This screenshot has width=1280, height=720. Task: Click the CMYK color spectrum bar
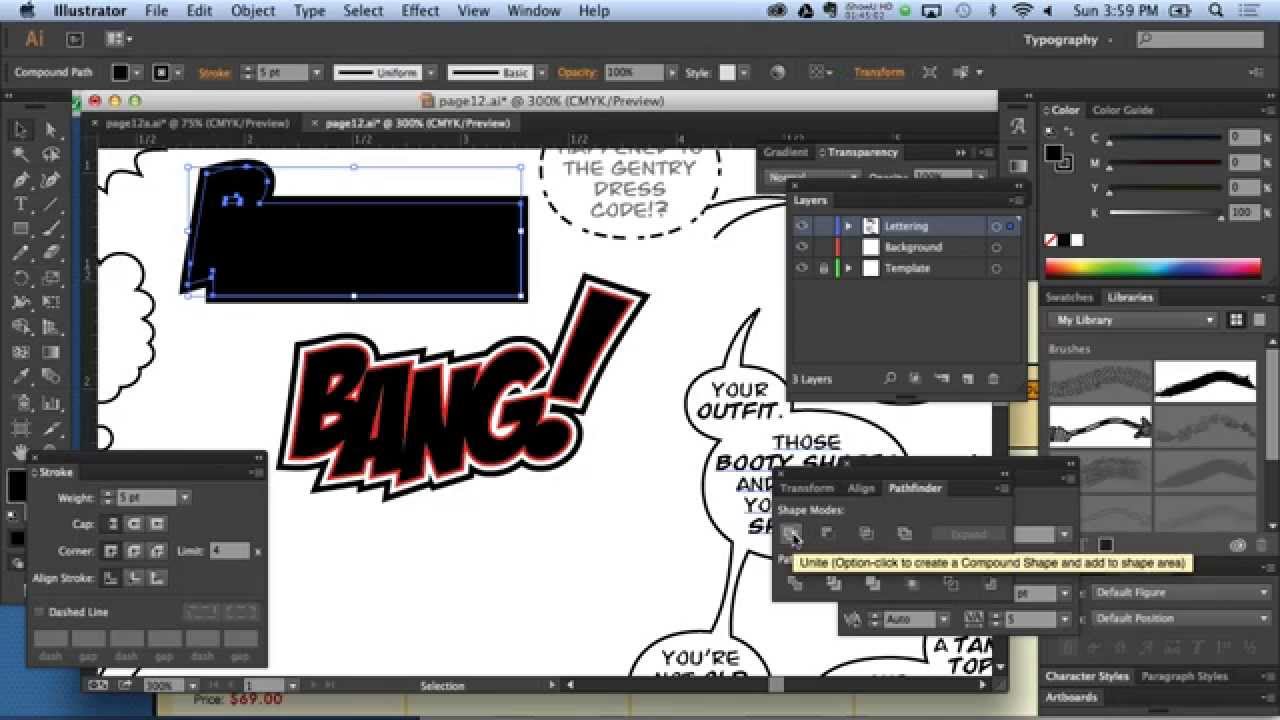pyautogui.click(x=1153, y=268)
